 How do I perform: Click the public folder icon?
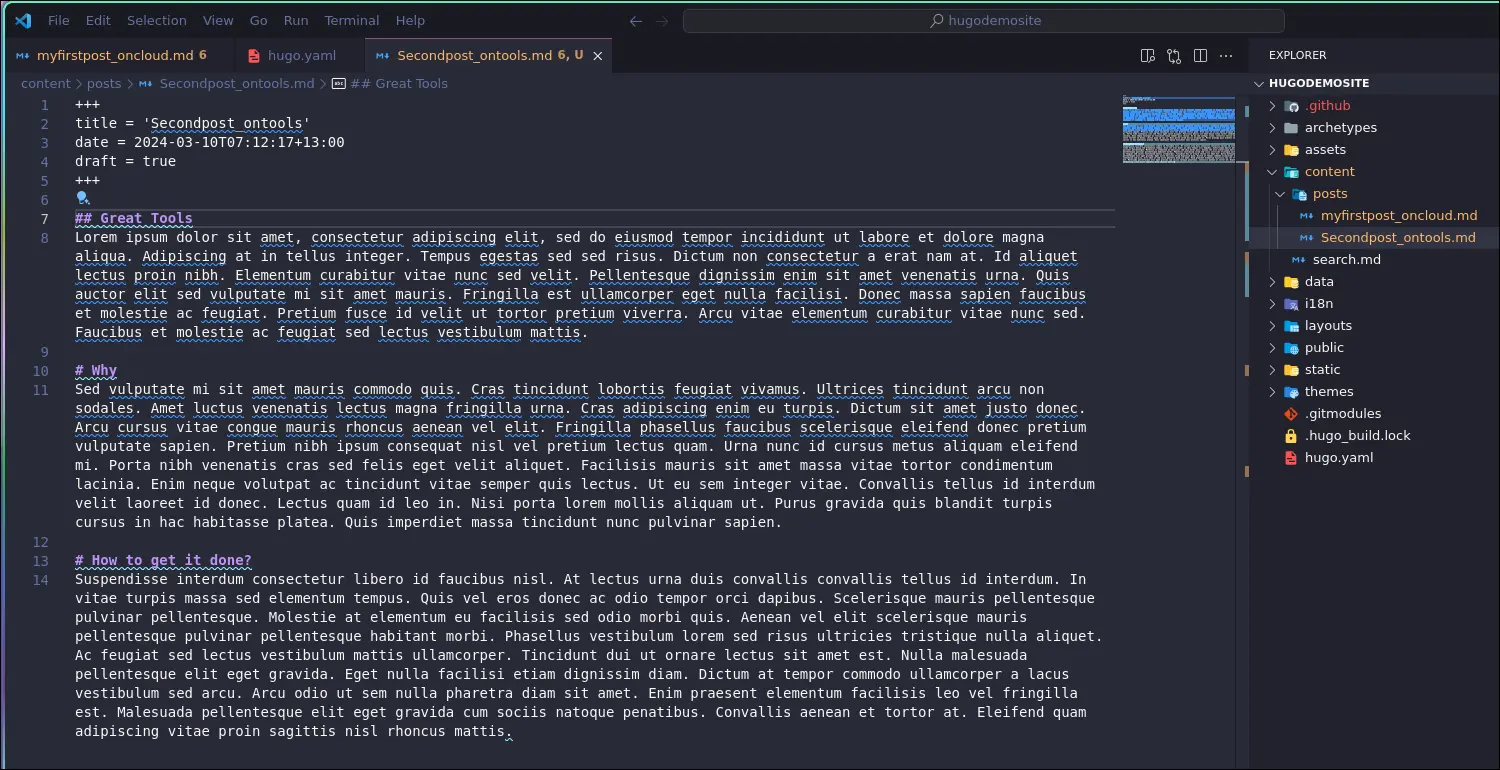pyautogui.click(x=1291, y=348)
